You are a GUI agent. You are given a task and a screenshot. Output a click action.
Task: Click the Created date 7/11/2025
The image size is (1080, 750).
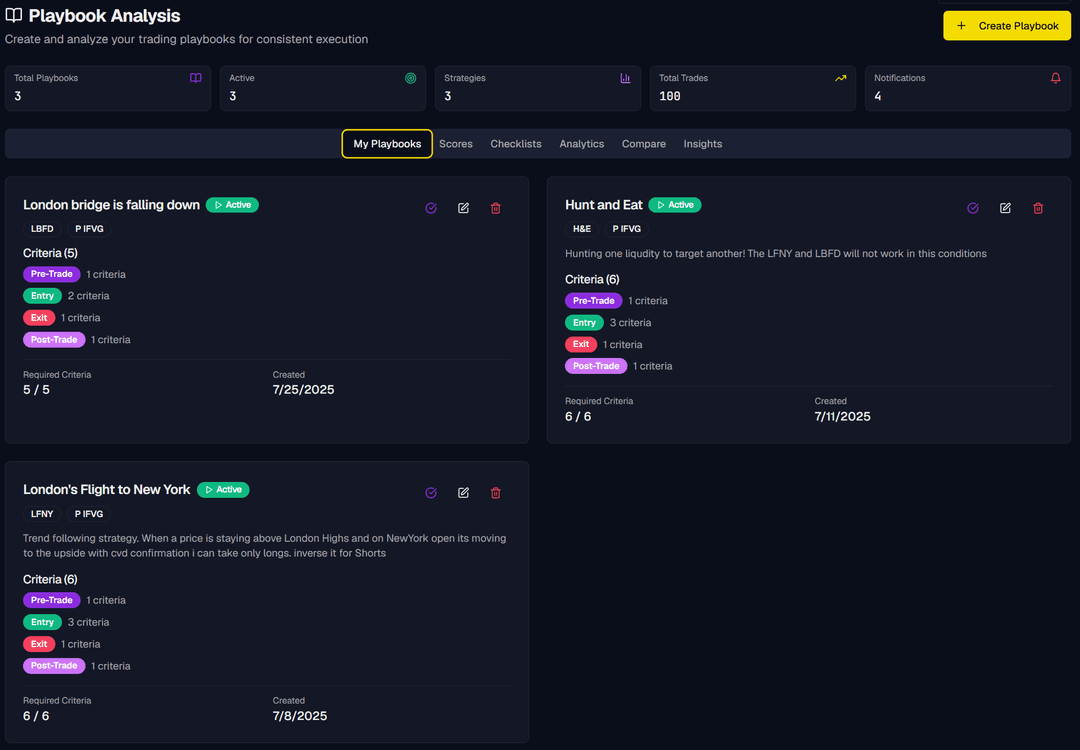point(842,417)
